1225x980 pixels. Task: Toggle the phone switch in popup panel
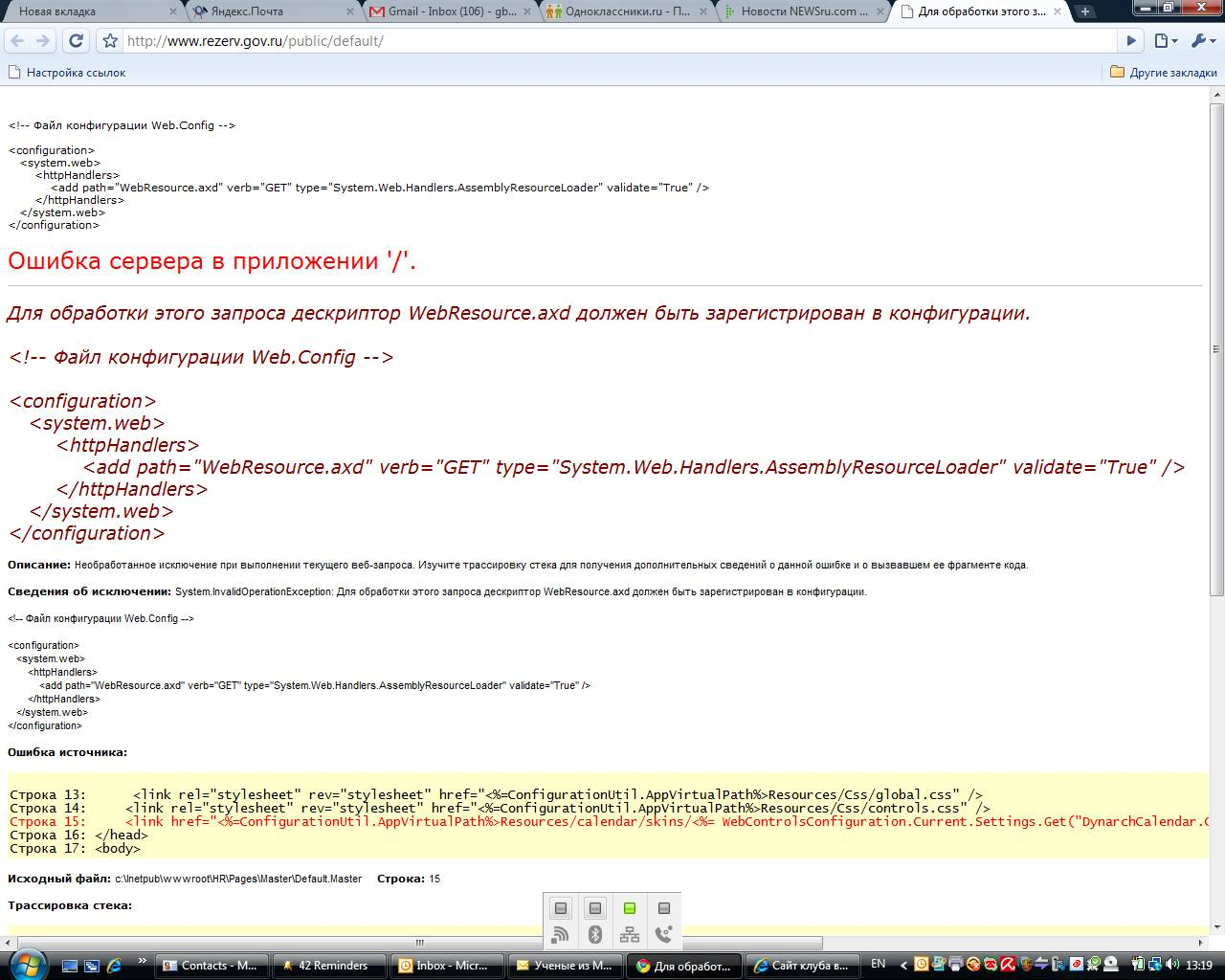(664, 908)
